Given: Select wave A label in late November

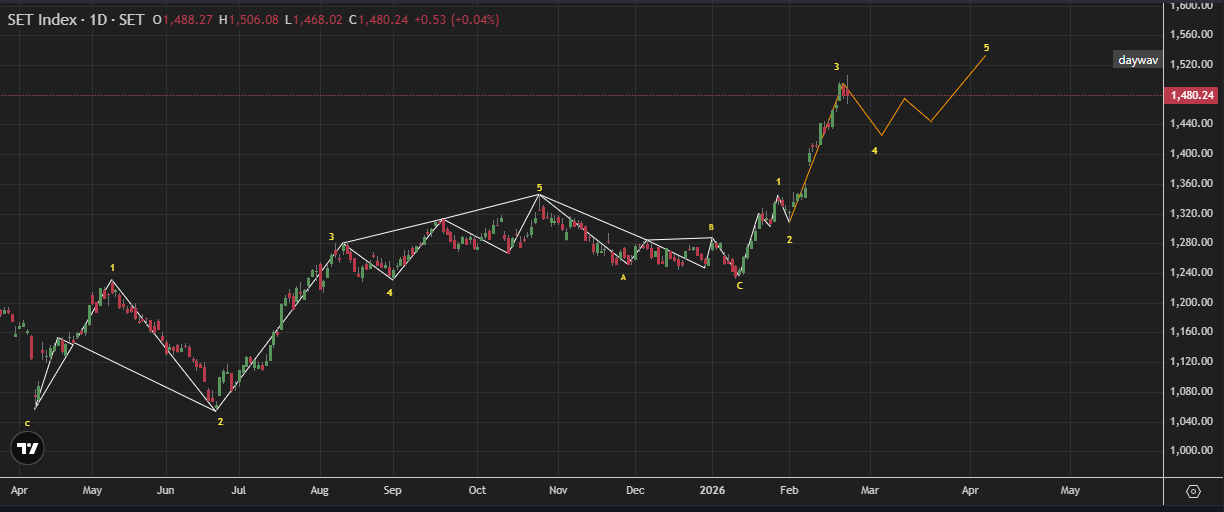Looking at the screenshot, I should point(623,277).
